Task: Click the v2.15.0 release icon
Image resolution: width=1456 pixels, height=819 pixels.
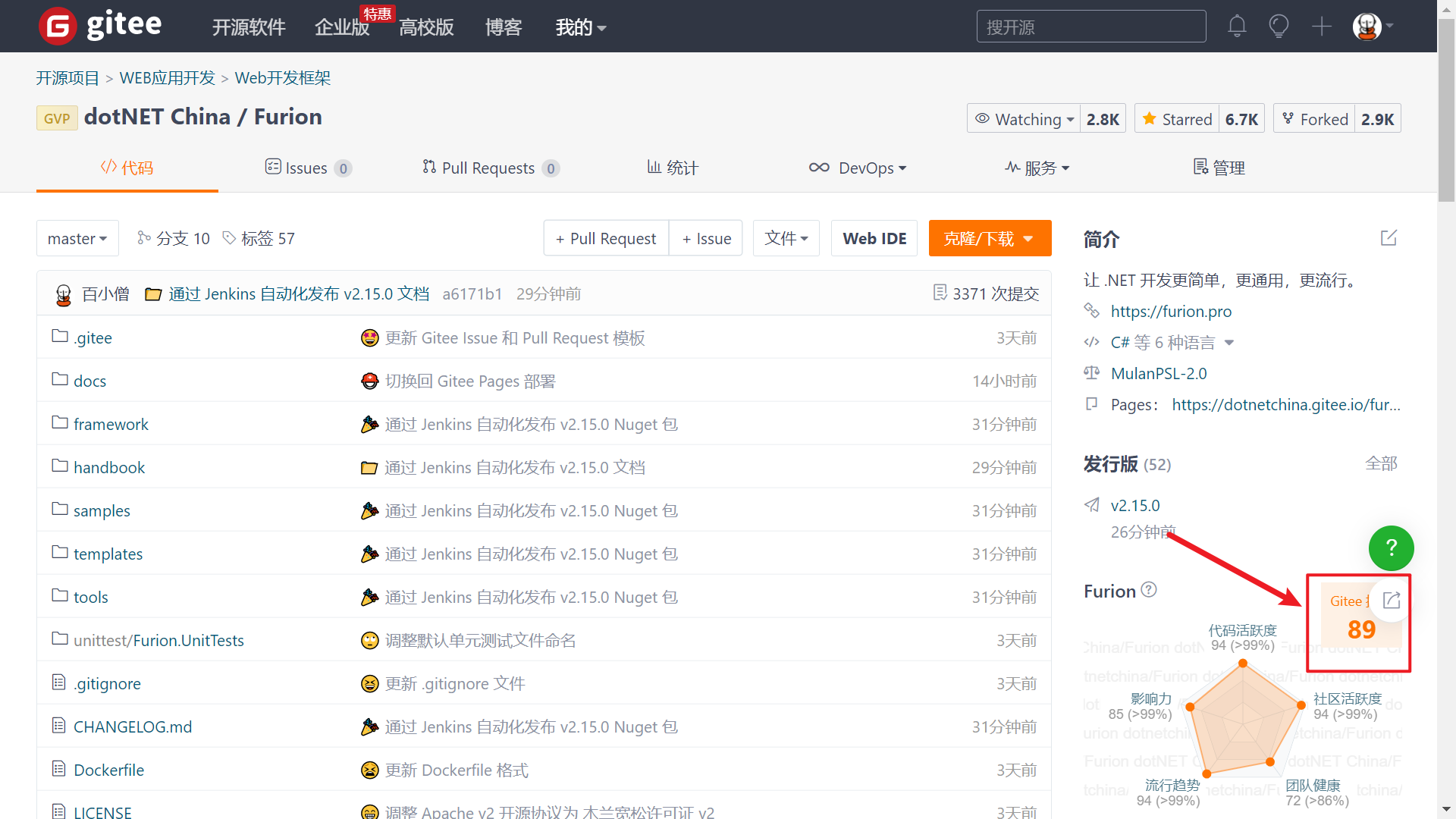Action: click(x=1092, y=505)
